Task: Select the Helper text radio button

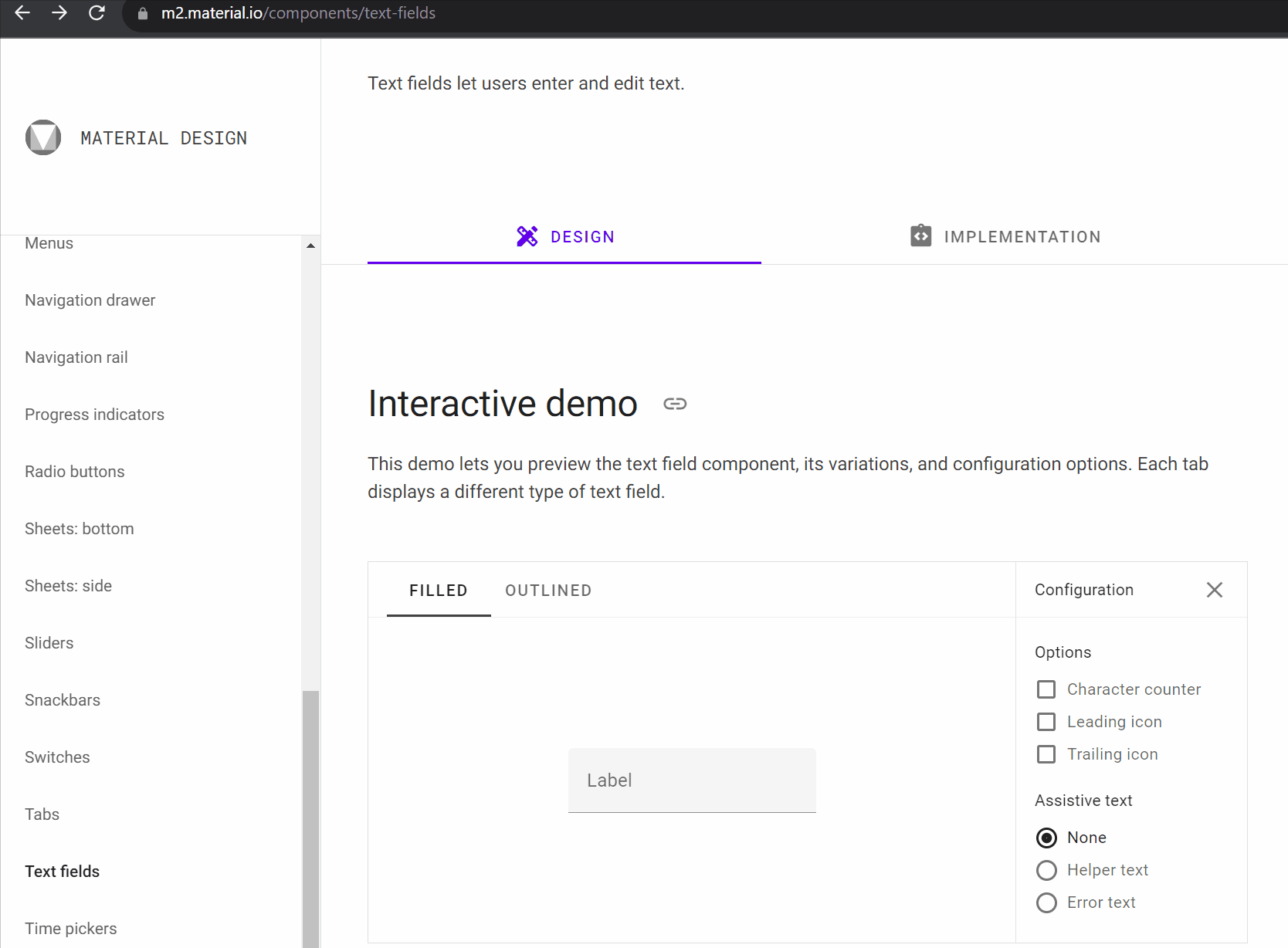Action: 1046,870
